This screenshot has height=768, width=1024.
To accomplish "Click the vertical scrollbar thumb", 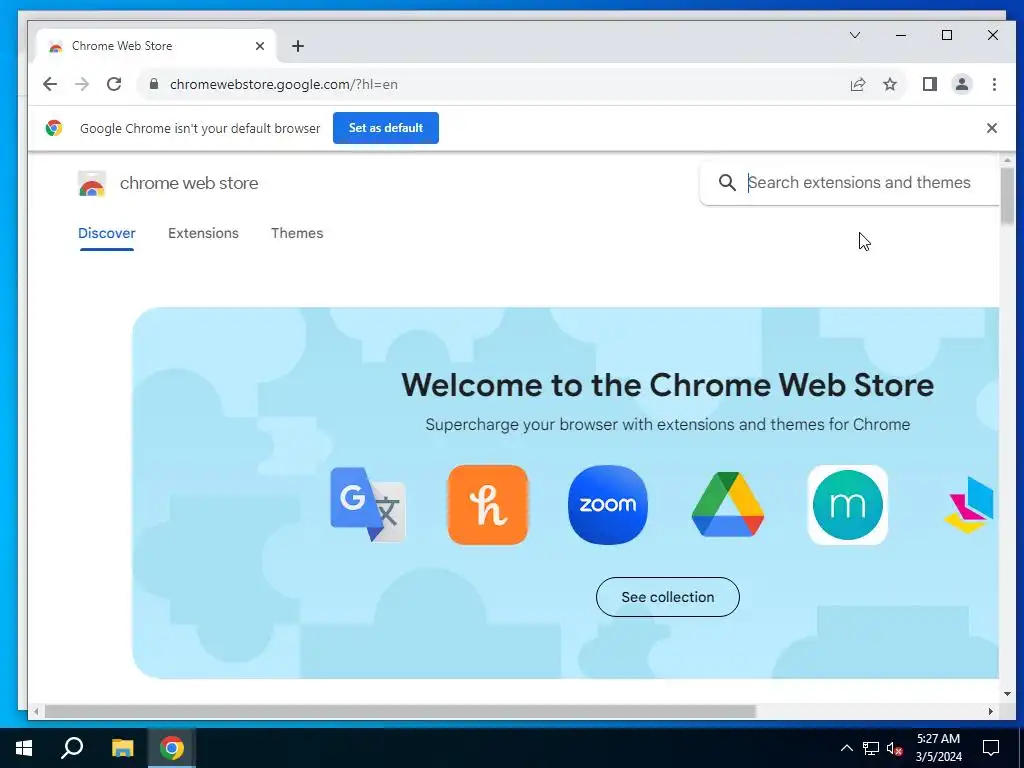I will (x=1007, y=195).
